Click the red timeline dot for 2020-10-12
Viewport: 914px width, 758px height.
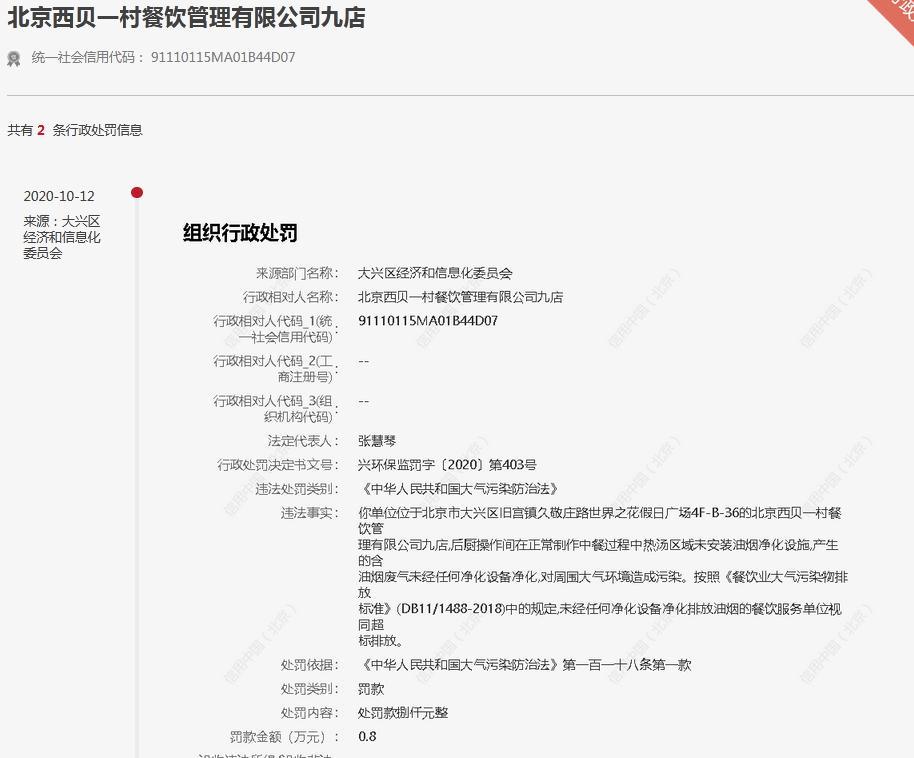point(137,192)
